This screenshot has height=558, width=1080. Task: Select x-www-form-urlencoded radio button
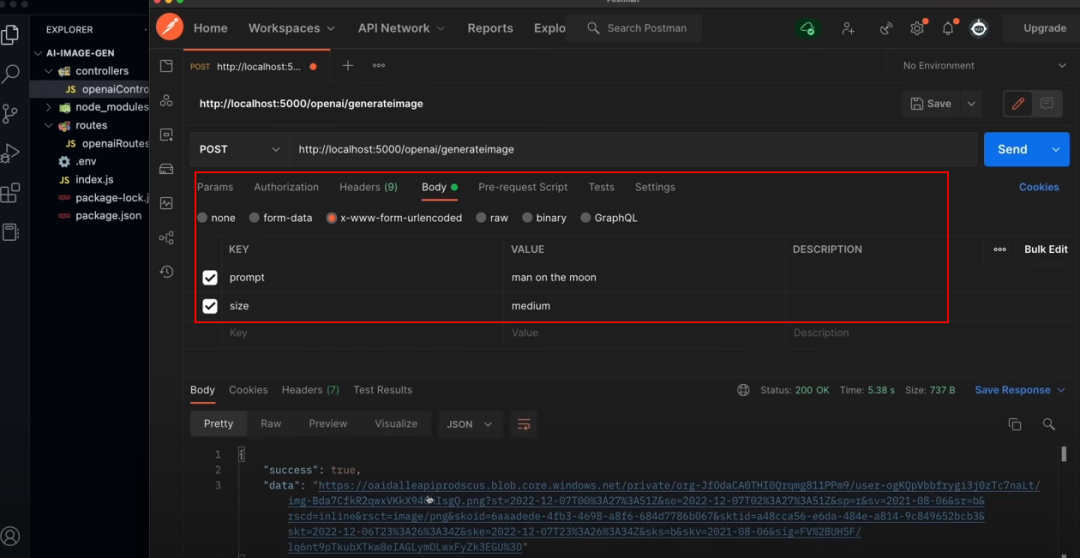click(x=332, y=218)
